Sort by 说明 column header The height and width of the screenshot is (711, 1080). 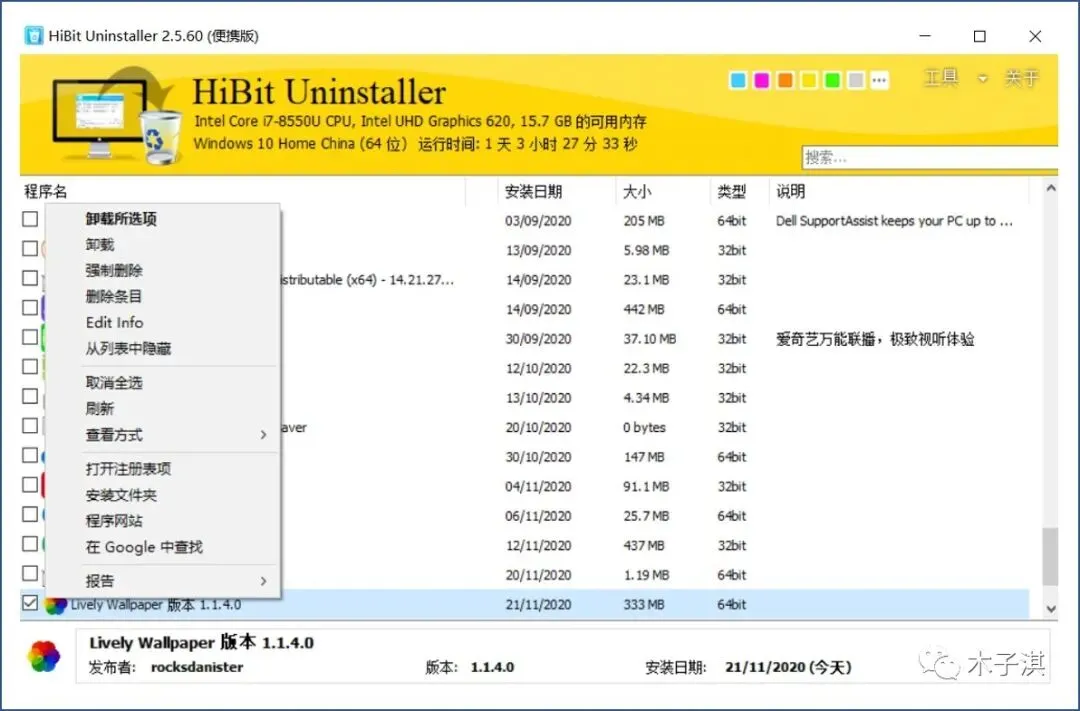pyautogui.click(x=899, y=192)
